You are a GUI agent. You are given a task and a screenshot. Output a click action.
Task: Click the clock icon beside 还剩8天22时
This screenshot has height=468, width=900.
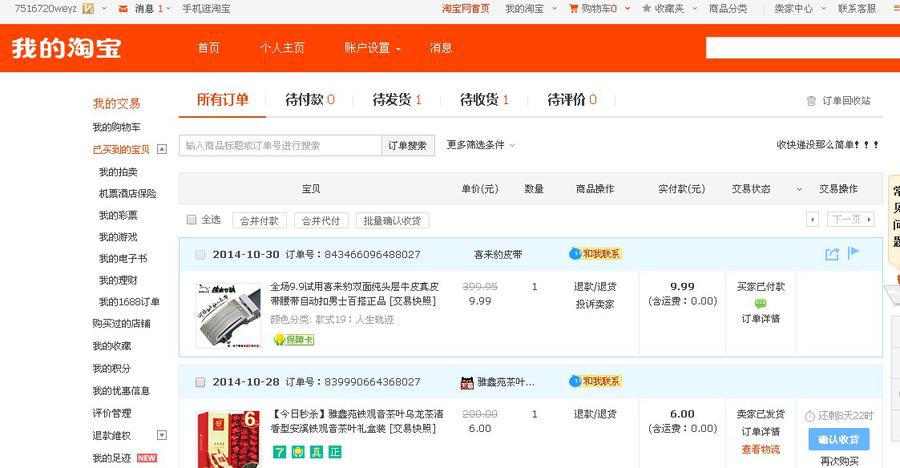click(809, 416)
